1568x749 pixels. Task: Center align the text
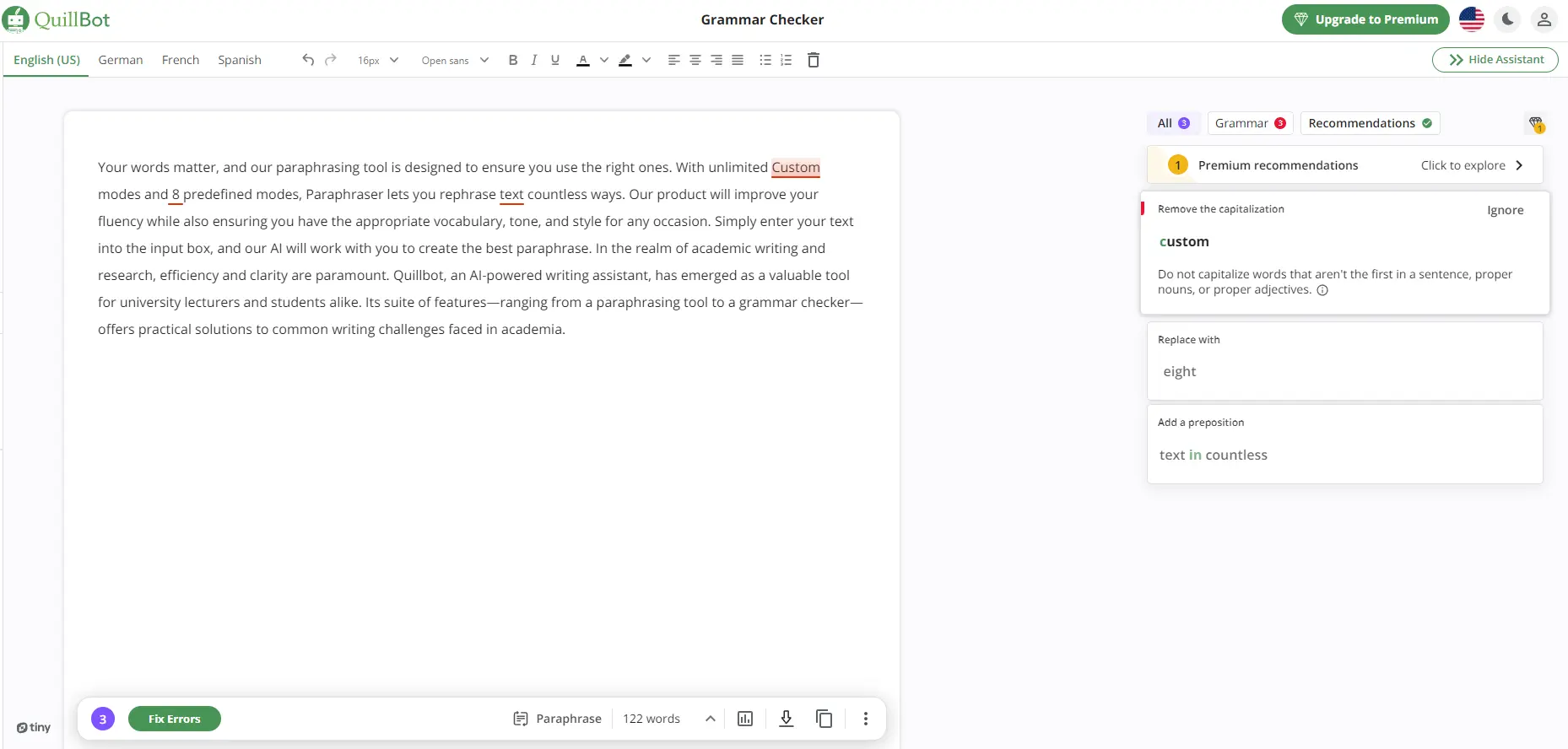click(x=695, y=60)
